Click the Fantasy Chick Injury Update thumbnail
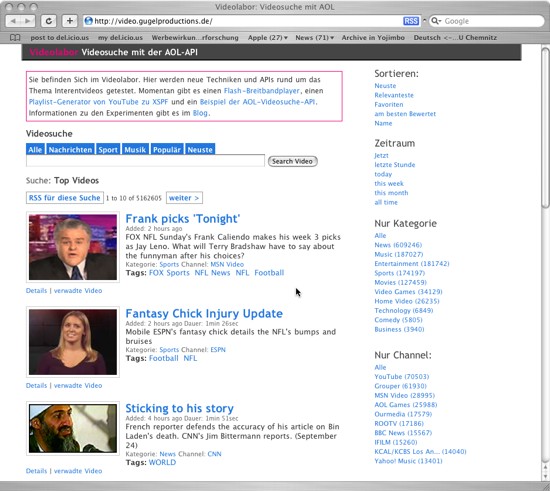This screenshot has height=491, width=550. pyautogui.click(x=73, y=342)
